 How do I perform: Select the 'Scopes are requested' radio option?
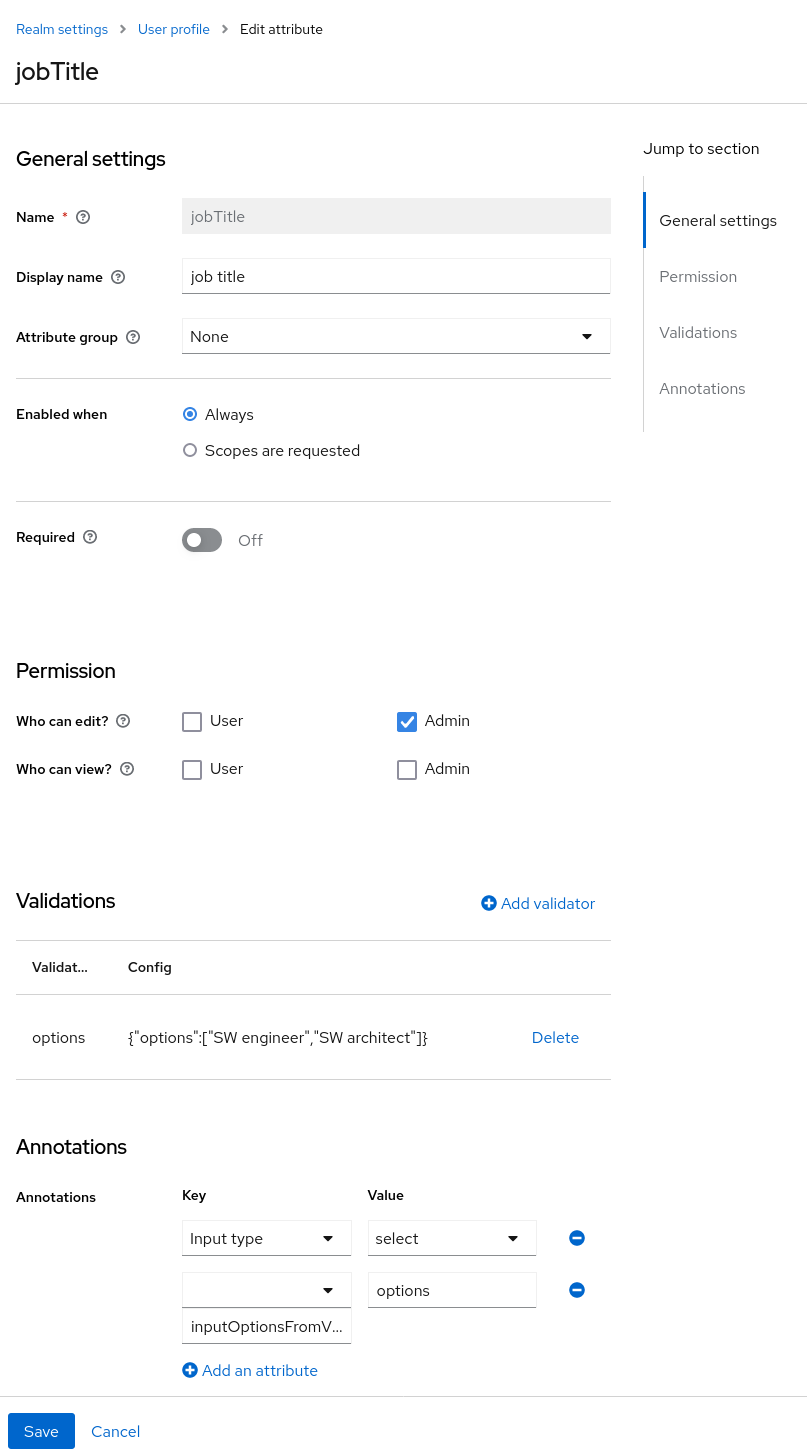pyautogui.click(x=190, y=450)
